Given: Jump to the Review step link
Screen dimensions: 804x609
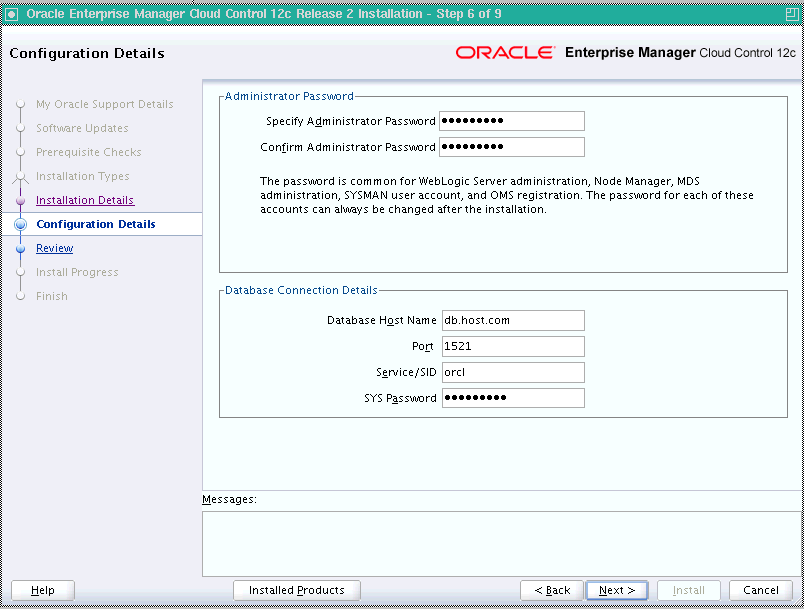Looking at the screenshot, I should point(54,248).
